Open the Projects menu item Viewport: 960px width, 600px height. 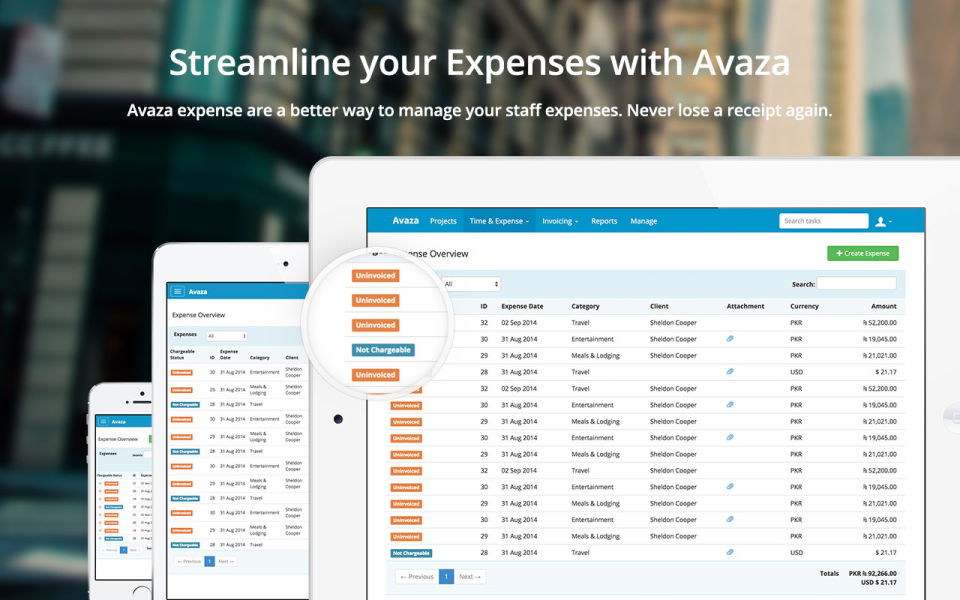point(443,221)
